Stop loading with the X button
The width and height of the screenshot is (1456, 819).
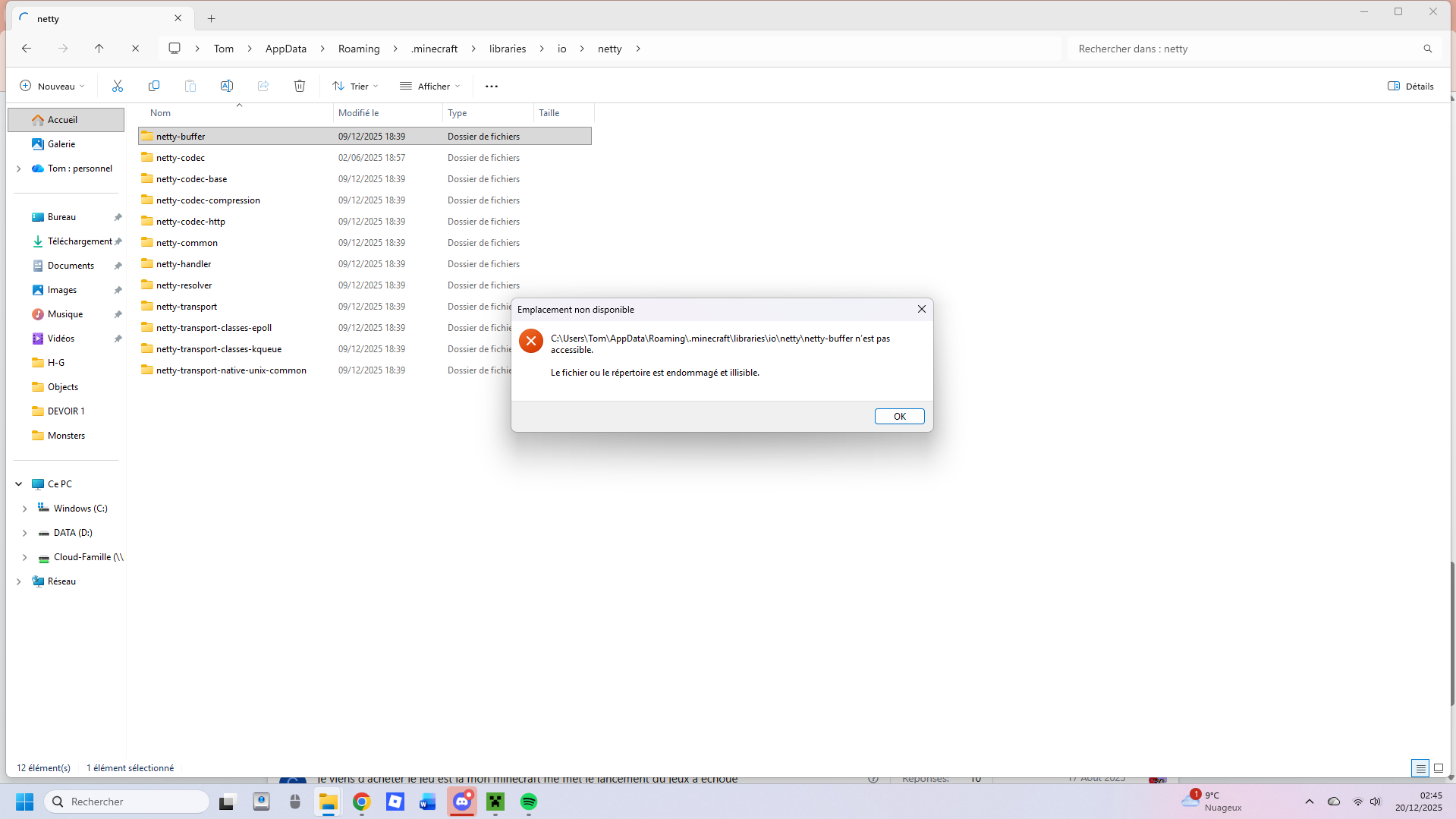135,49
